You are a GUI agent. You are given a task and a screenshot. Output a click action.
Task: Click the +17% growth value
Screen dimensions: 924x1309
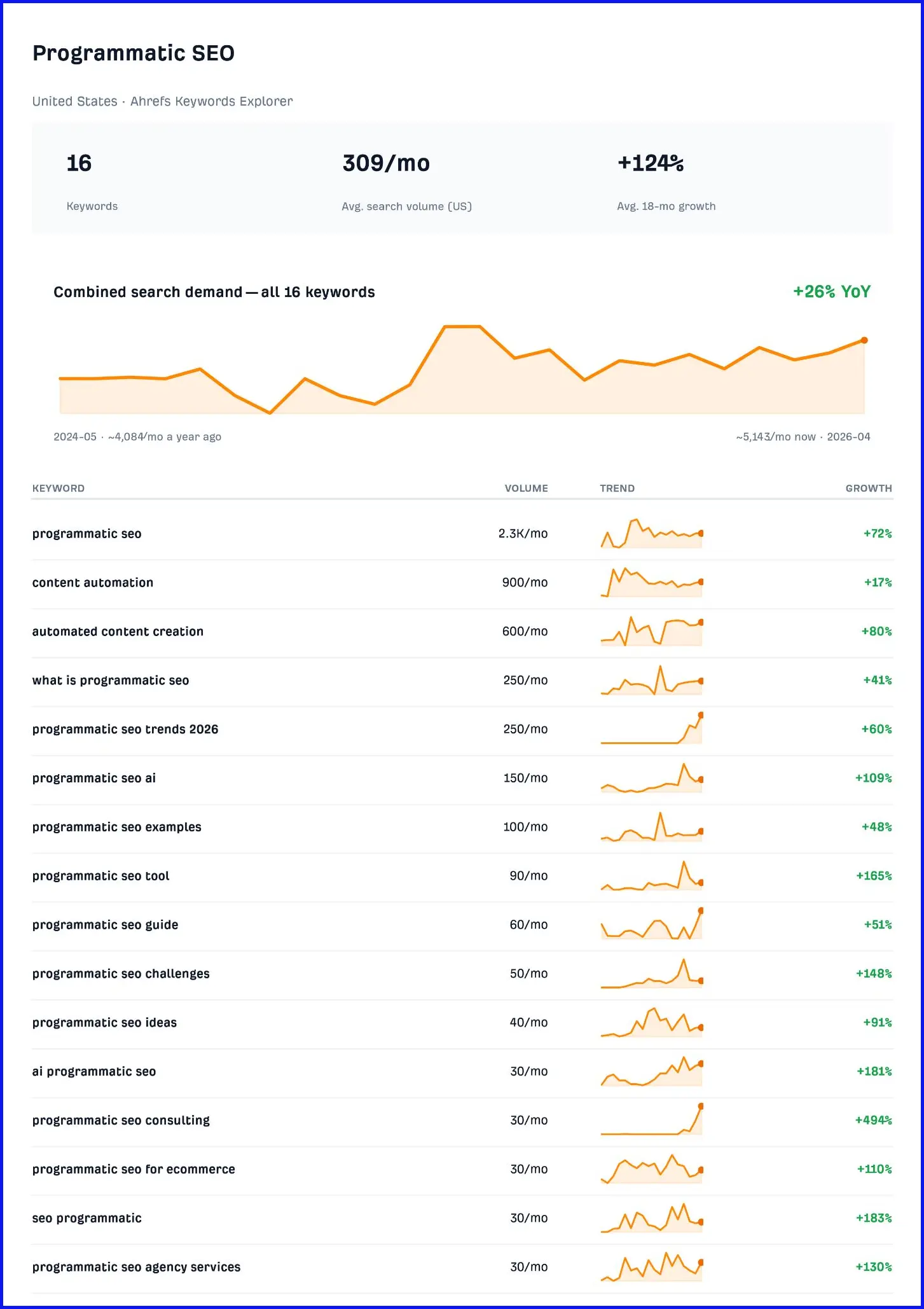(x=878, y=583)
